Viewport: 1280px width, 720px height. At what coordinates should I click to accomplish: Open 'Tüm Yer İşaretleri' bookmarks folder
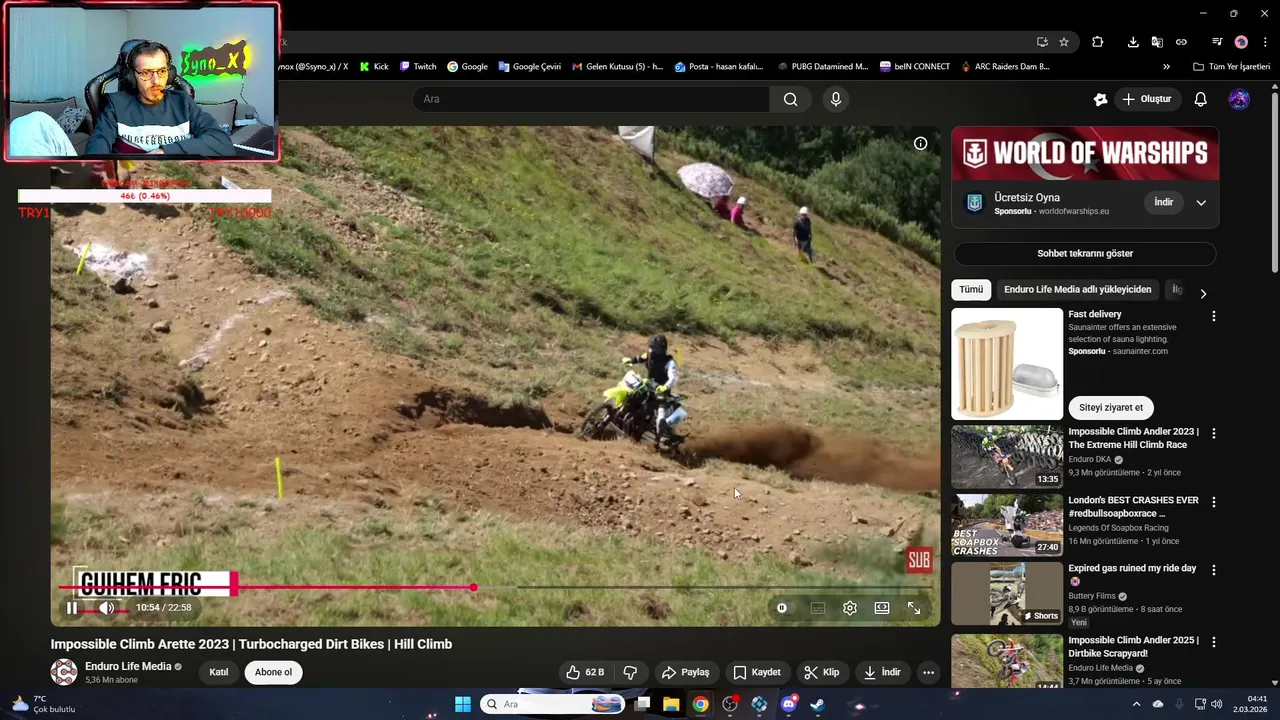coord(1231,67)
